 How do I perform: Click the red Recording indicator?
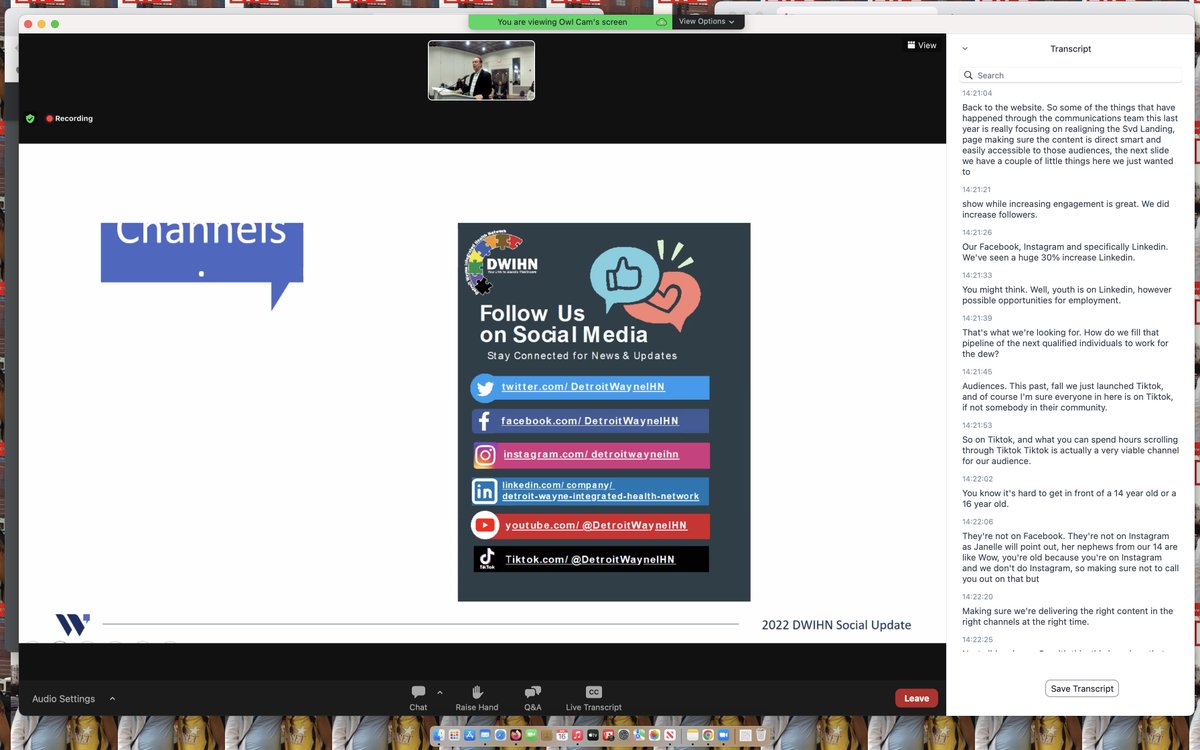click(69, 118)
